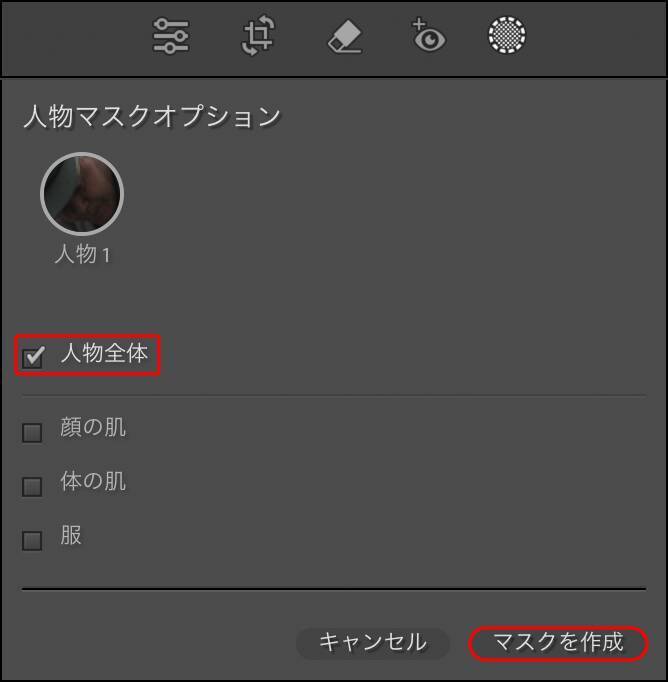
Task: Enable the 服 checkbox
Action: tap(32, 541)
